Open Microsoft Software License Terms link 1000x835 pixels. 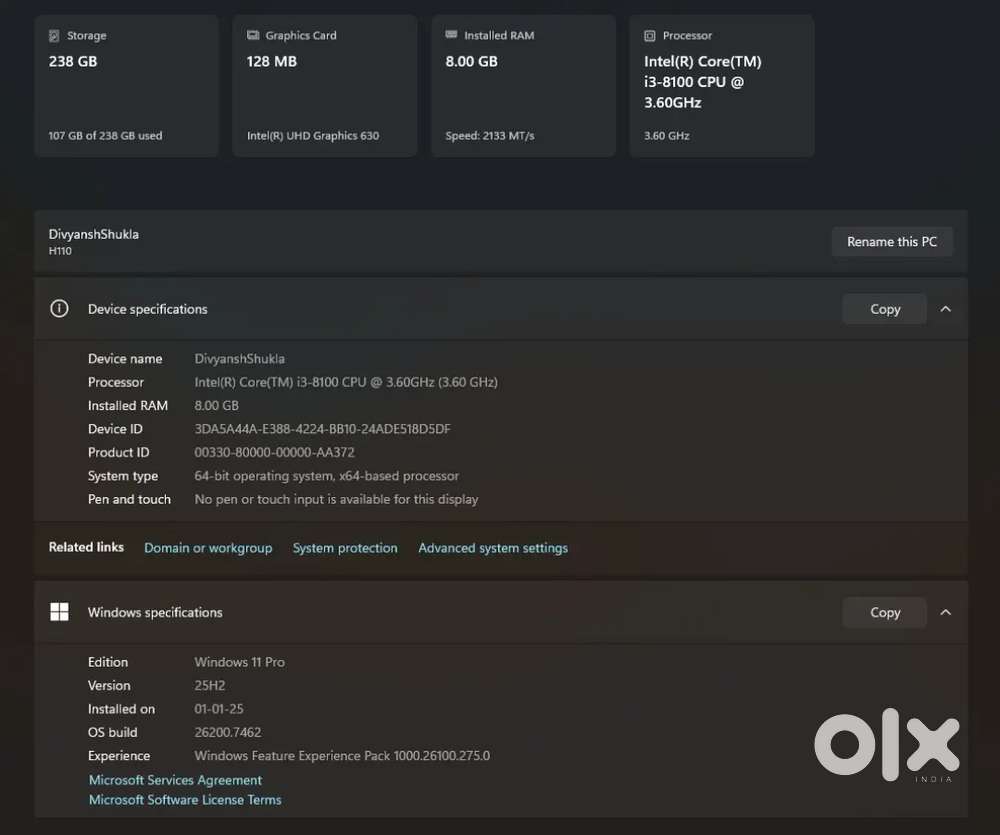click(185, 800)
